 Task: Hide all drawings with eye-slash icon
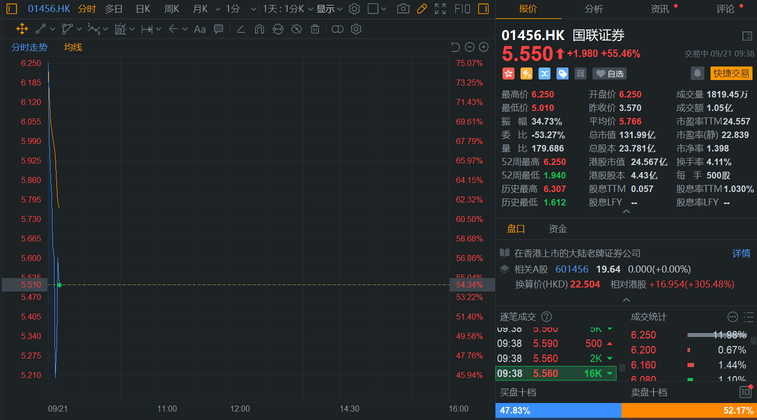296,29
